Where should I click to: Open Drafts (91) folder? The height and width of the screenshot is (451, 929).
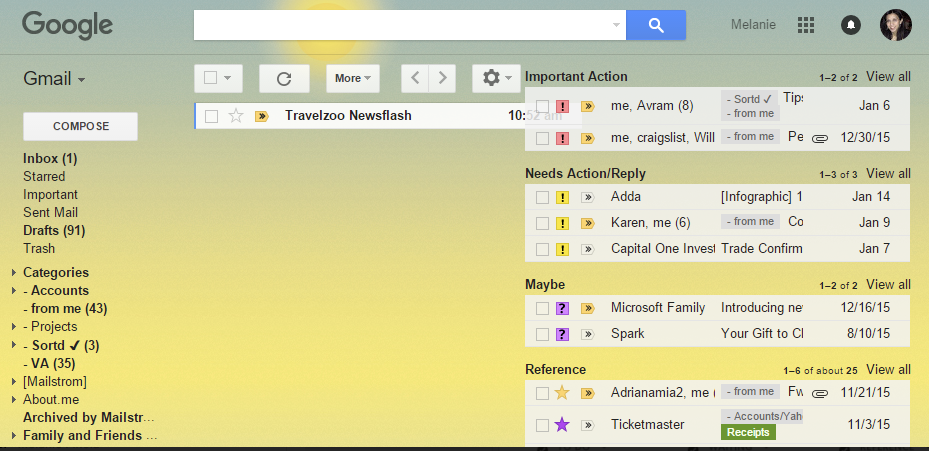(x=54, y=231)
